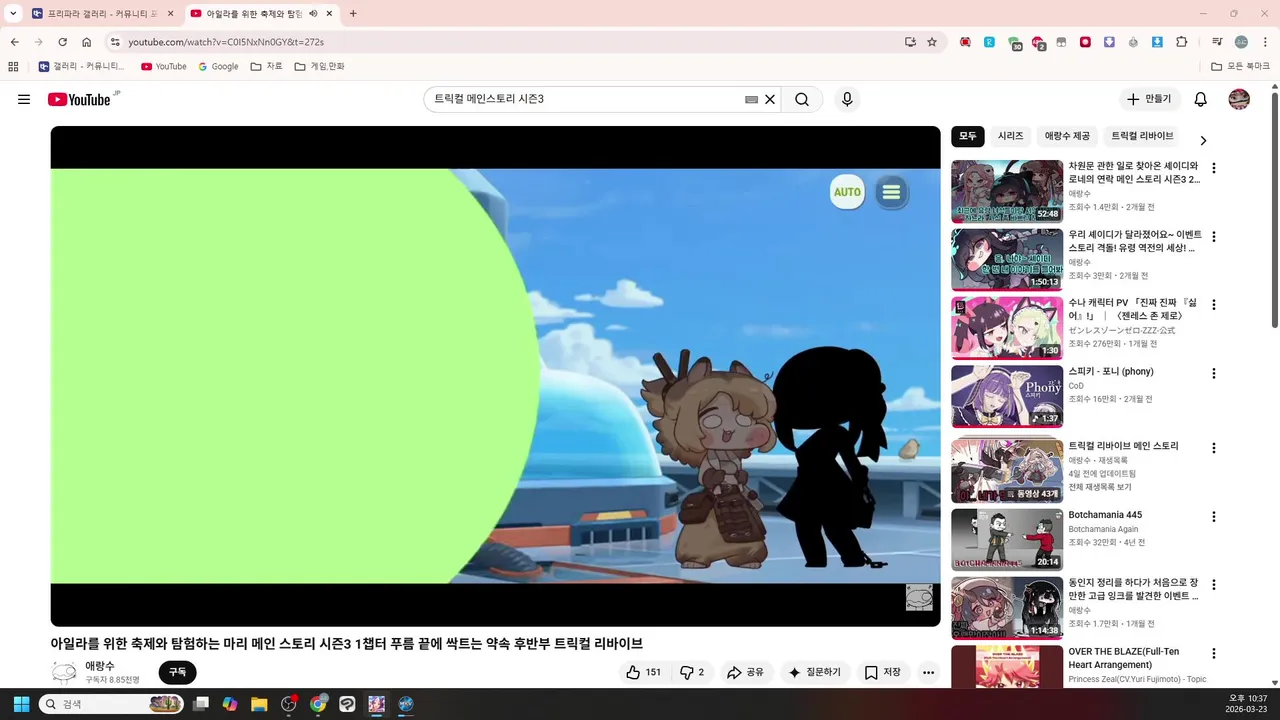Click the 공유 share button
The image size is (1280, 720).
(745, 672)
